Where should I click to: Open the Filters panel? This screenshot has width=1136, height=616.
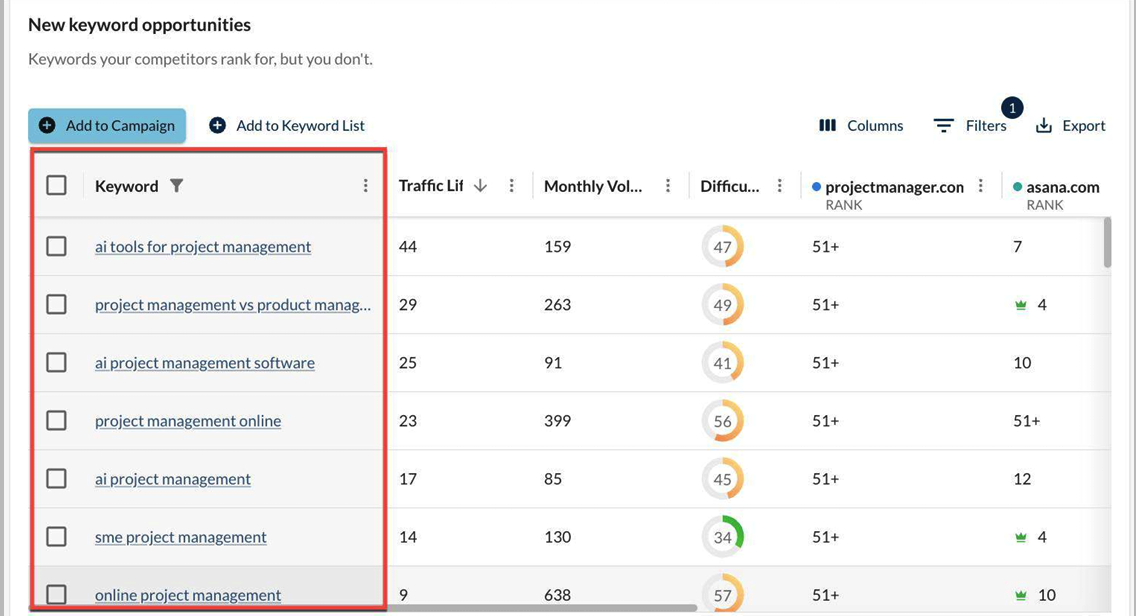click(970, 125)
